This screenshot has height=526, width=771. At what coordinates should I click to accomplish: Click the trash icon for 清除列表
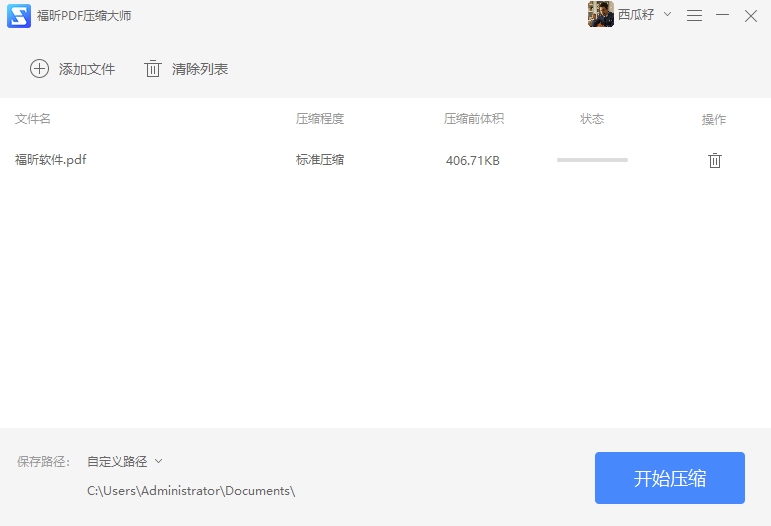pos(152,69)
